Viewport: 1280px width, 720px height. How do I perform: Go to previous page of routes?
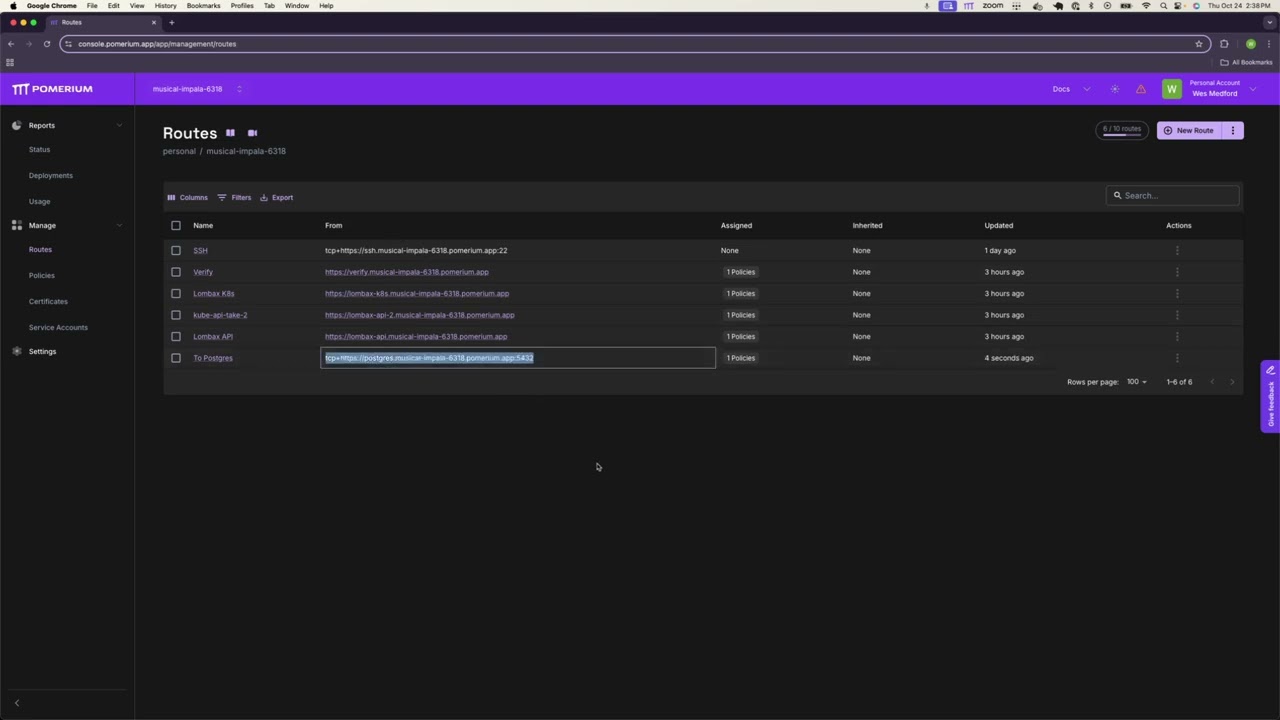(1212, 382)
